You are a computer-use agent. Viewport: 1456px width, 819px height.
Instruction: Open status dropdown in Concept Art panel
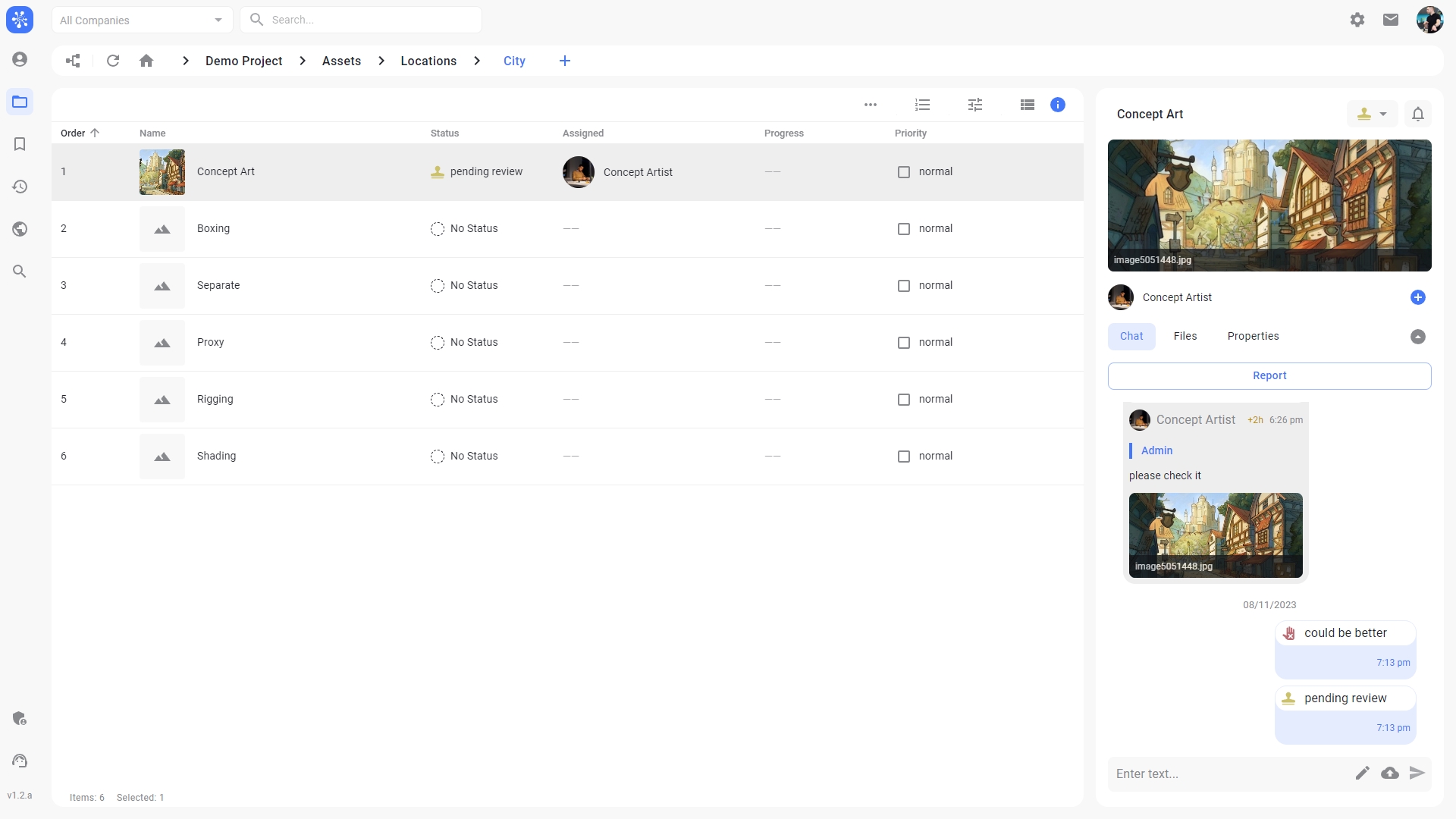pos(1372,114)
